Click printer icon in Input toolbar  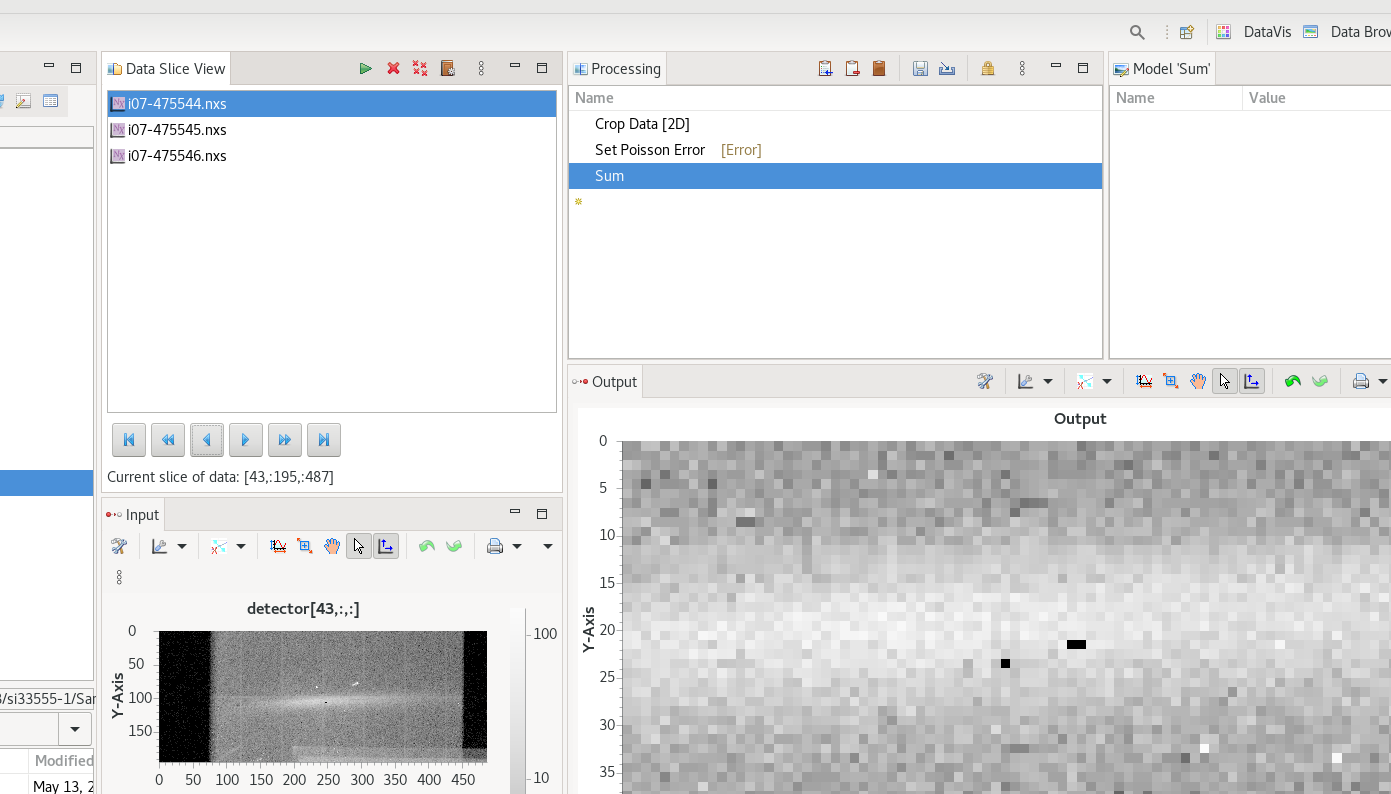(495, 546)
